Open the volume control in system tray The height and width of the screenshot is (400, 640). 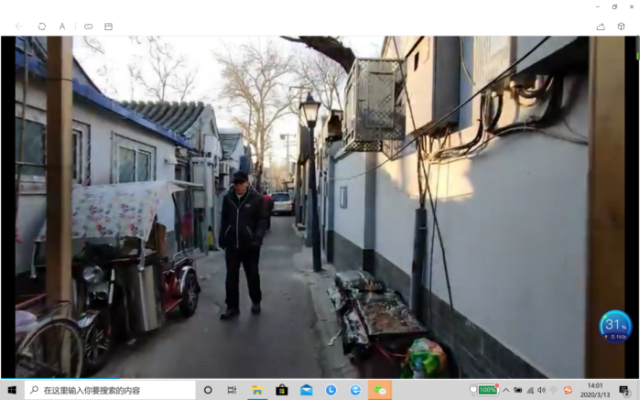[541, 390]
